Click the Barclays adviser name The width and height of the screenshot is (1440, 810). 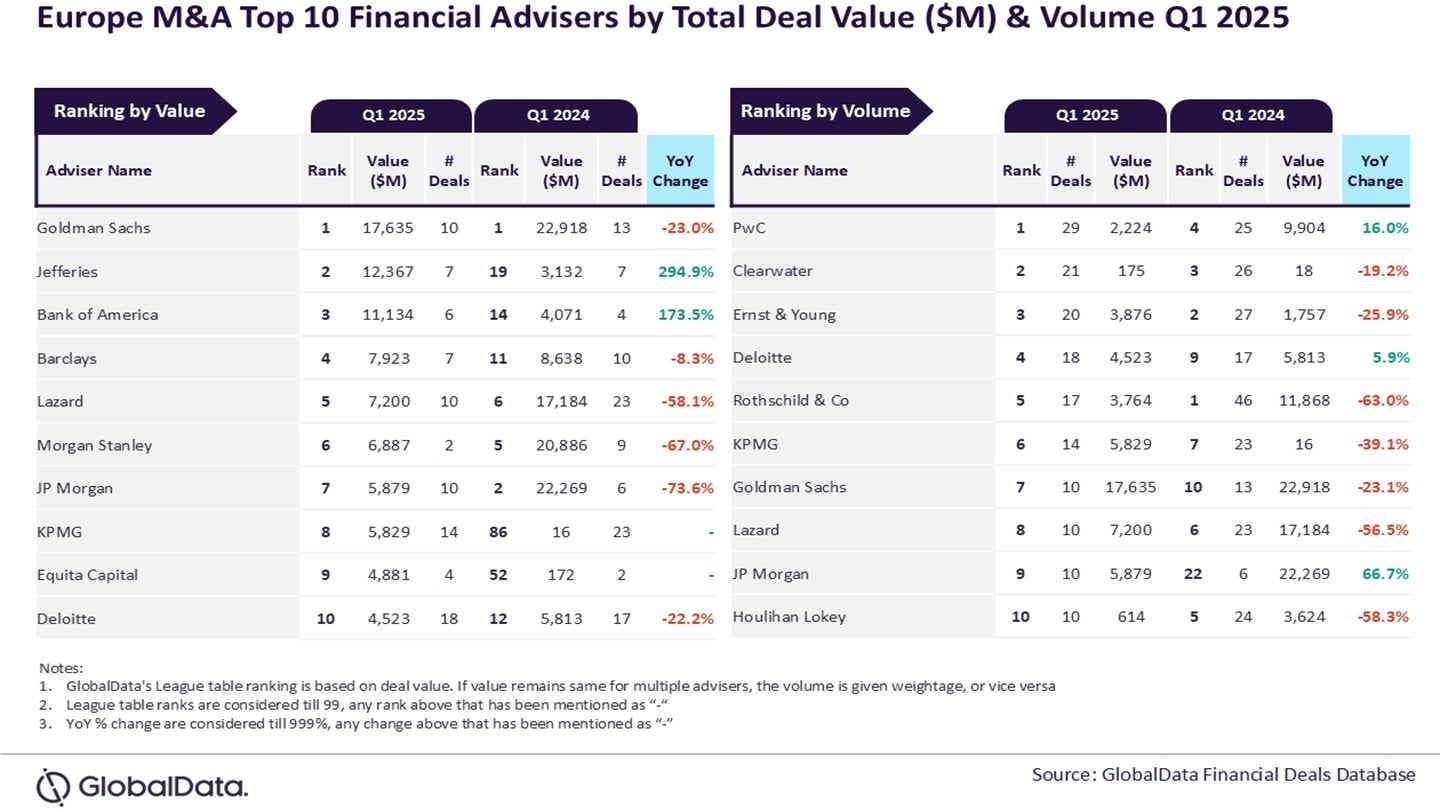(66, 358)
